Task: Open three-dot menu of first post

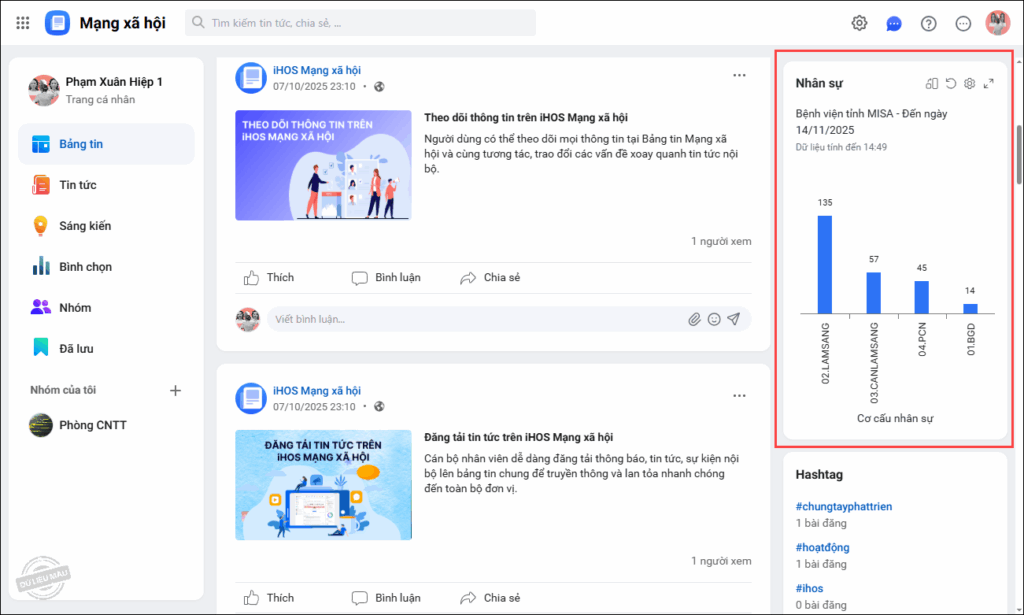Action: 739,75
